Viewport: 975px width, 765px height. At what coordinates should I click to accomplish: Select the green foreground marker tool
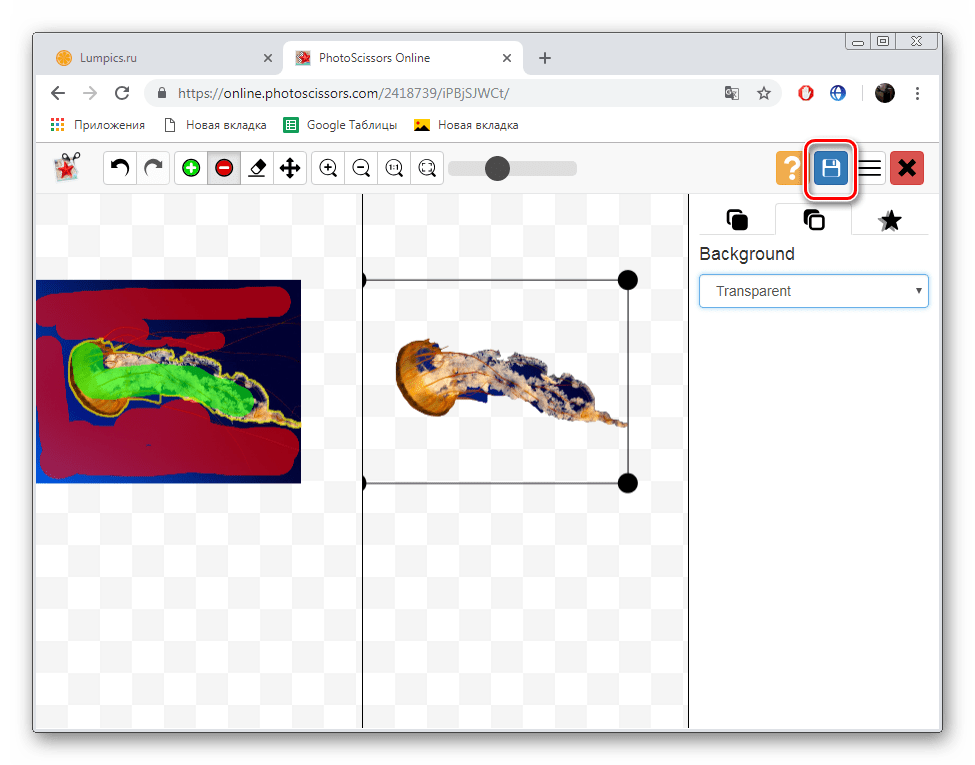[191, 168]
